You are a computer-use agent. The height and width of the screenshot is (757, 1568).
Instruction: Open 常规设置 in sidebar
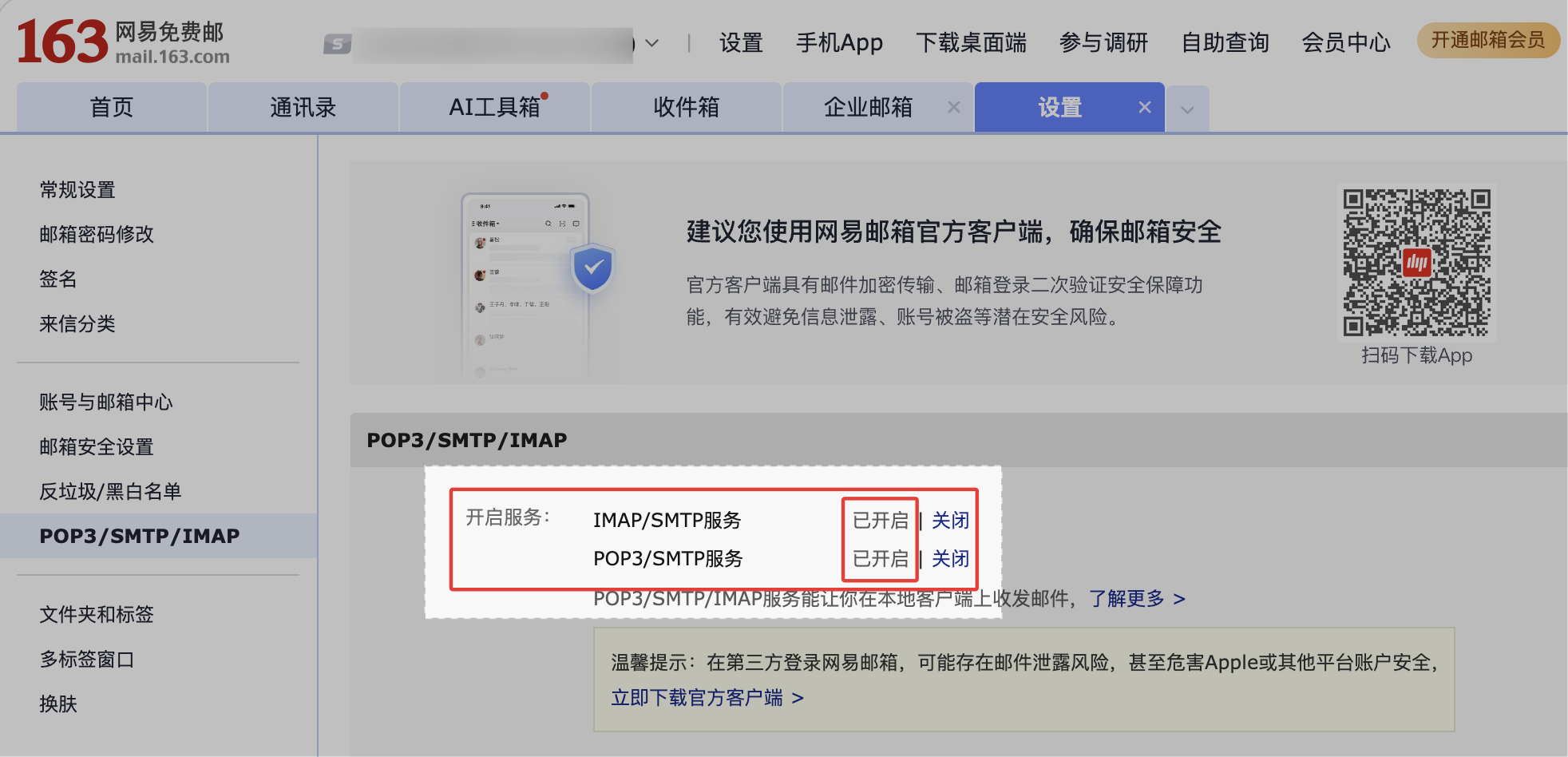pyautogui.click(x=77, y=190)
